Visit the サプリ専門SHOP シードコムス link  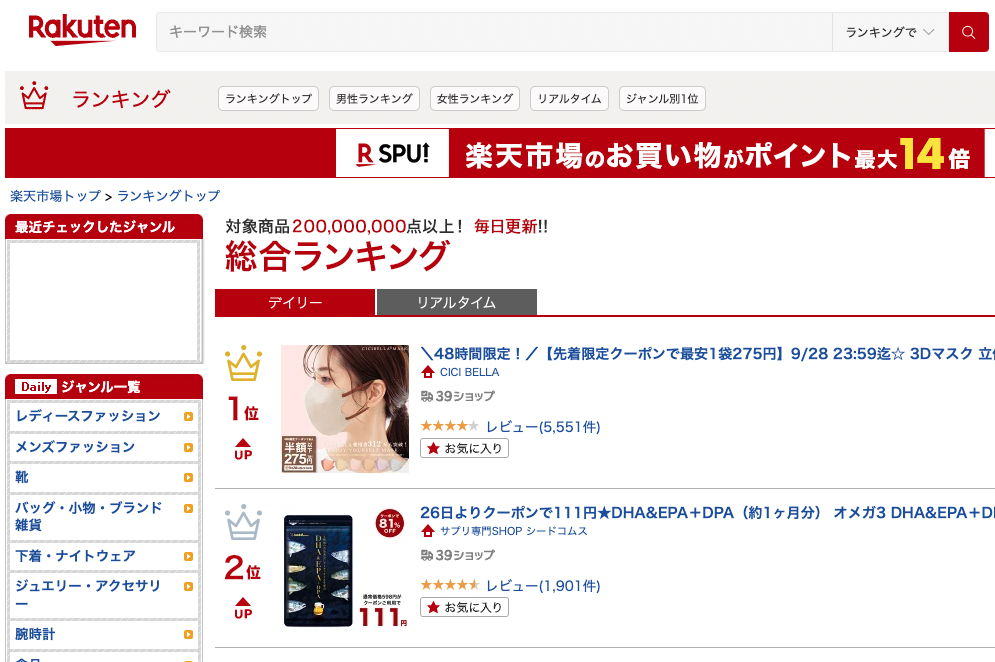click(514, 531)
